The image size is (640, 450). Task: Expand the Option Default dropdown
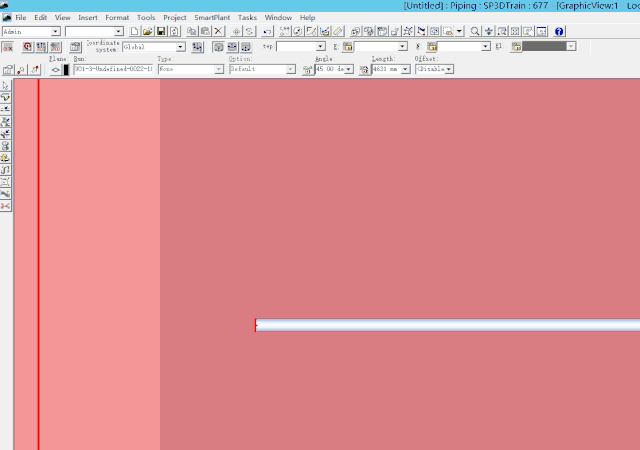click(291, 69)
